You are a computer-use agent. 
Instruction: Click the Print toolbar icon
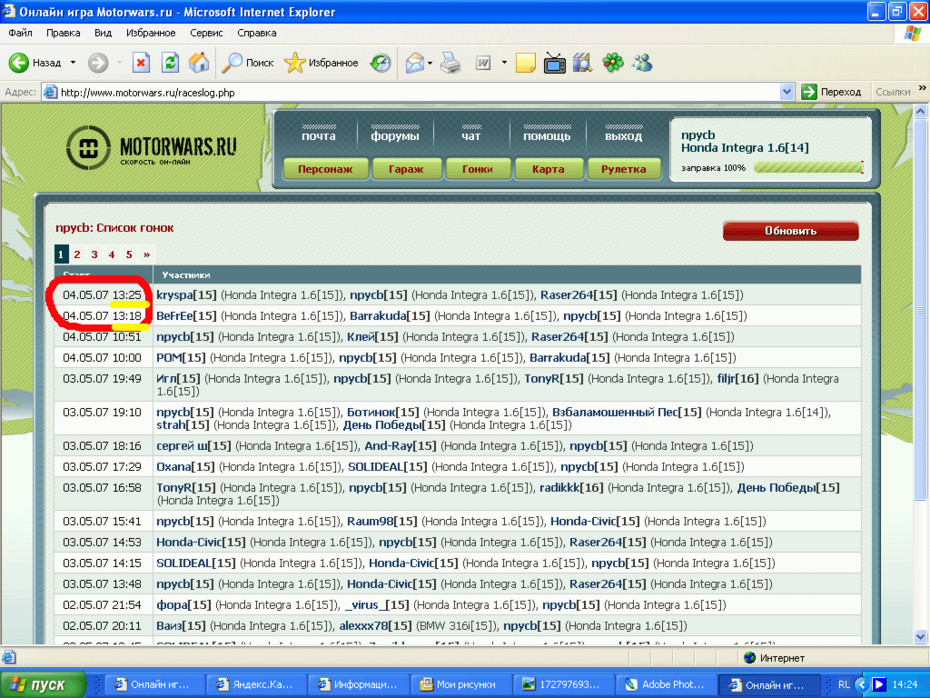point(451,63)
